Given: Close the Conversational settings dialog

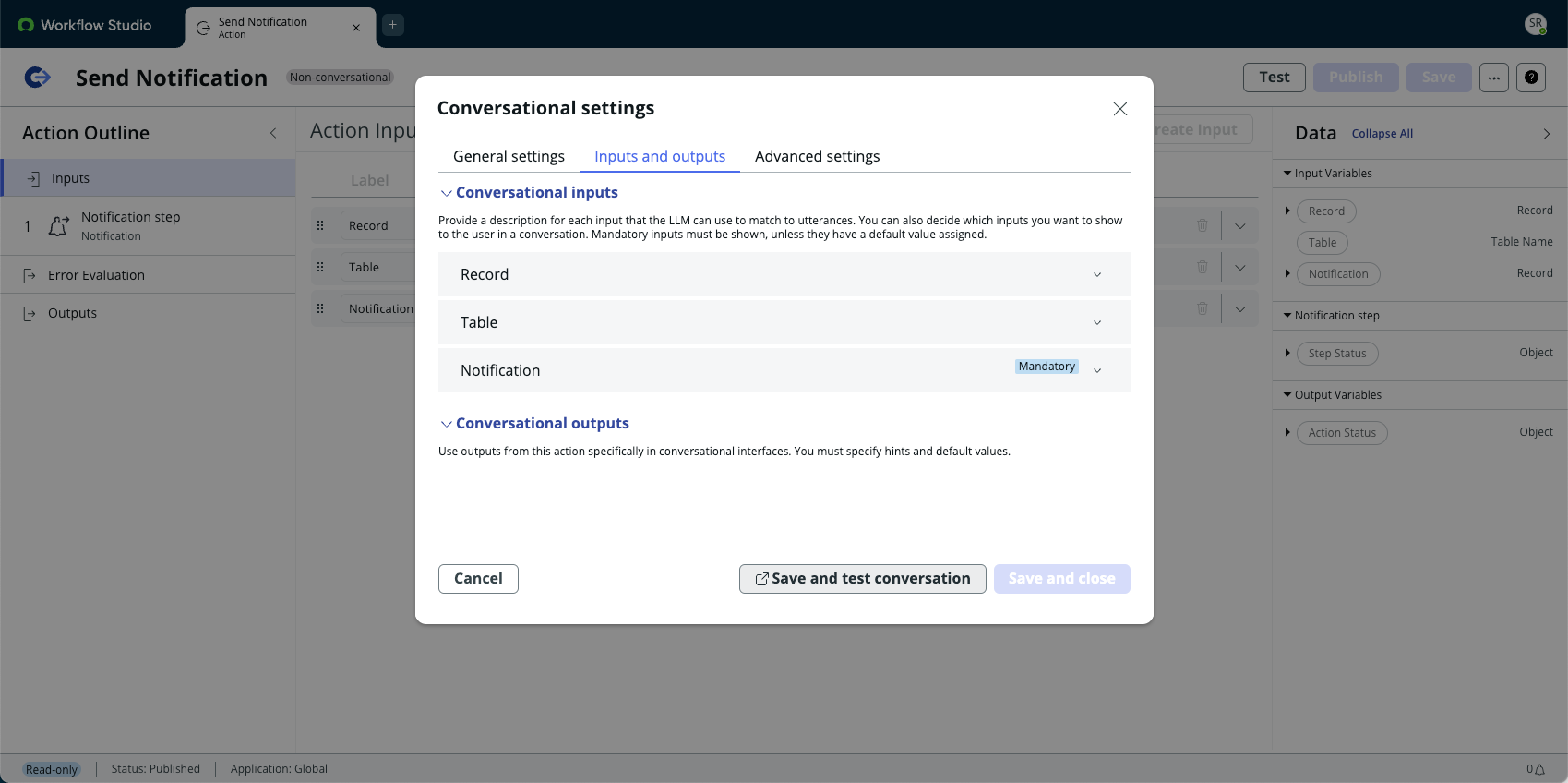Looking at the screenshot, I should pyautogui.click(x=1120, y=109).
